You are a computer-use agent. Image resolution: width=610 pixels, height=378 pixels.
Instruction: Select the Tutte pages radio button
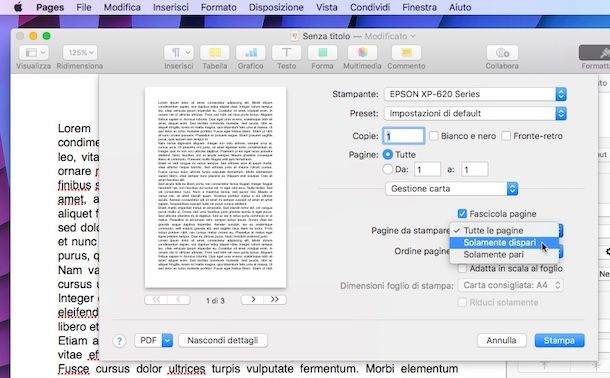click(387, 155)
